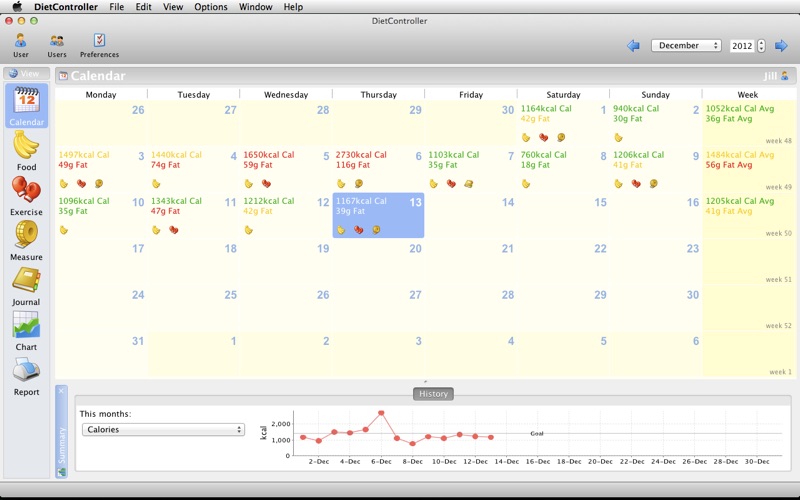Open the Window menu

coord(255,7)
